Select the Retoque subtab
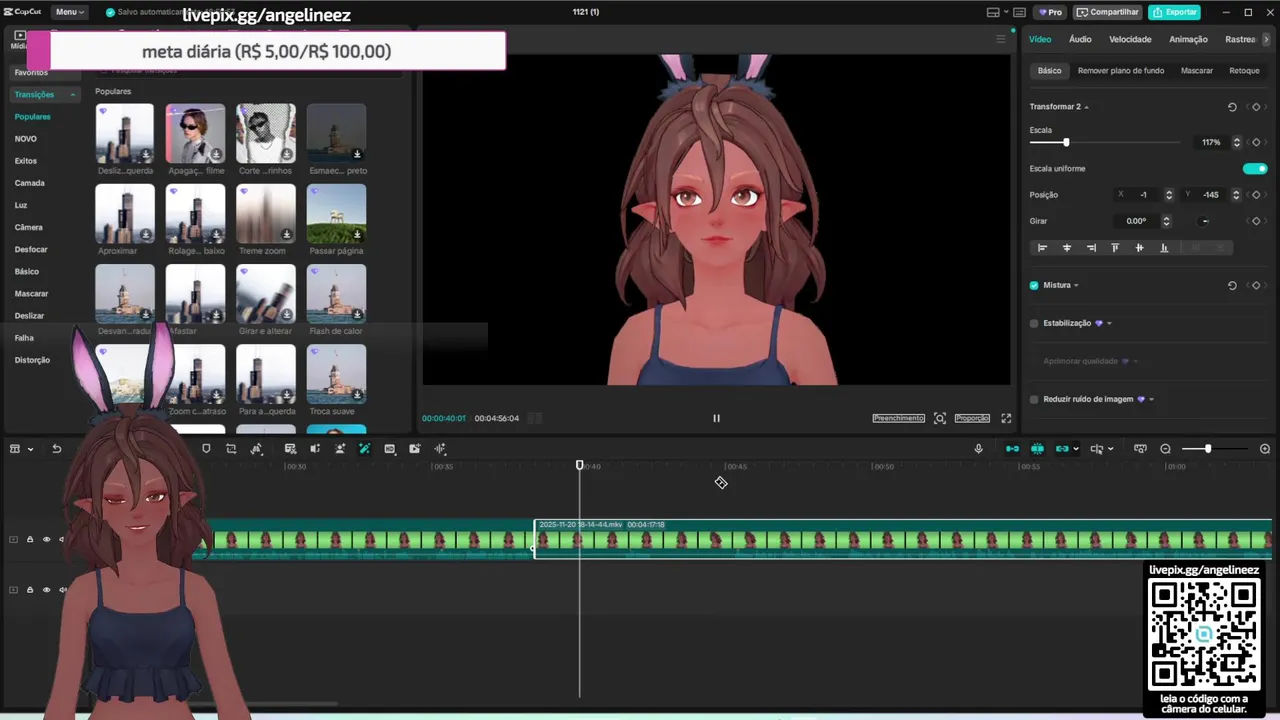Screen dimensions: 1280x720 [1244, 71]
